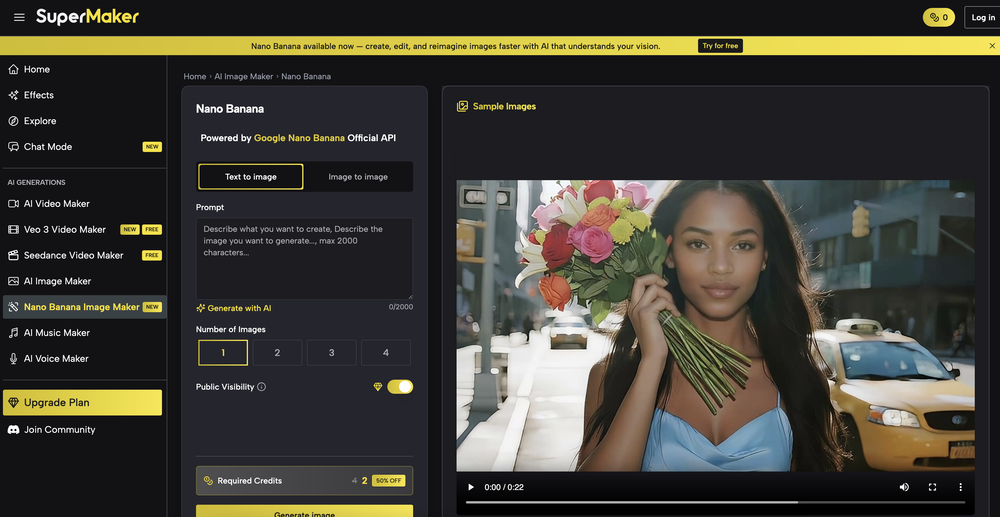
Task: Click into the Prompt text area
Action: click(x=304, y=258)
